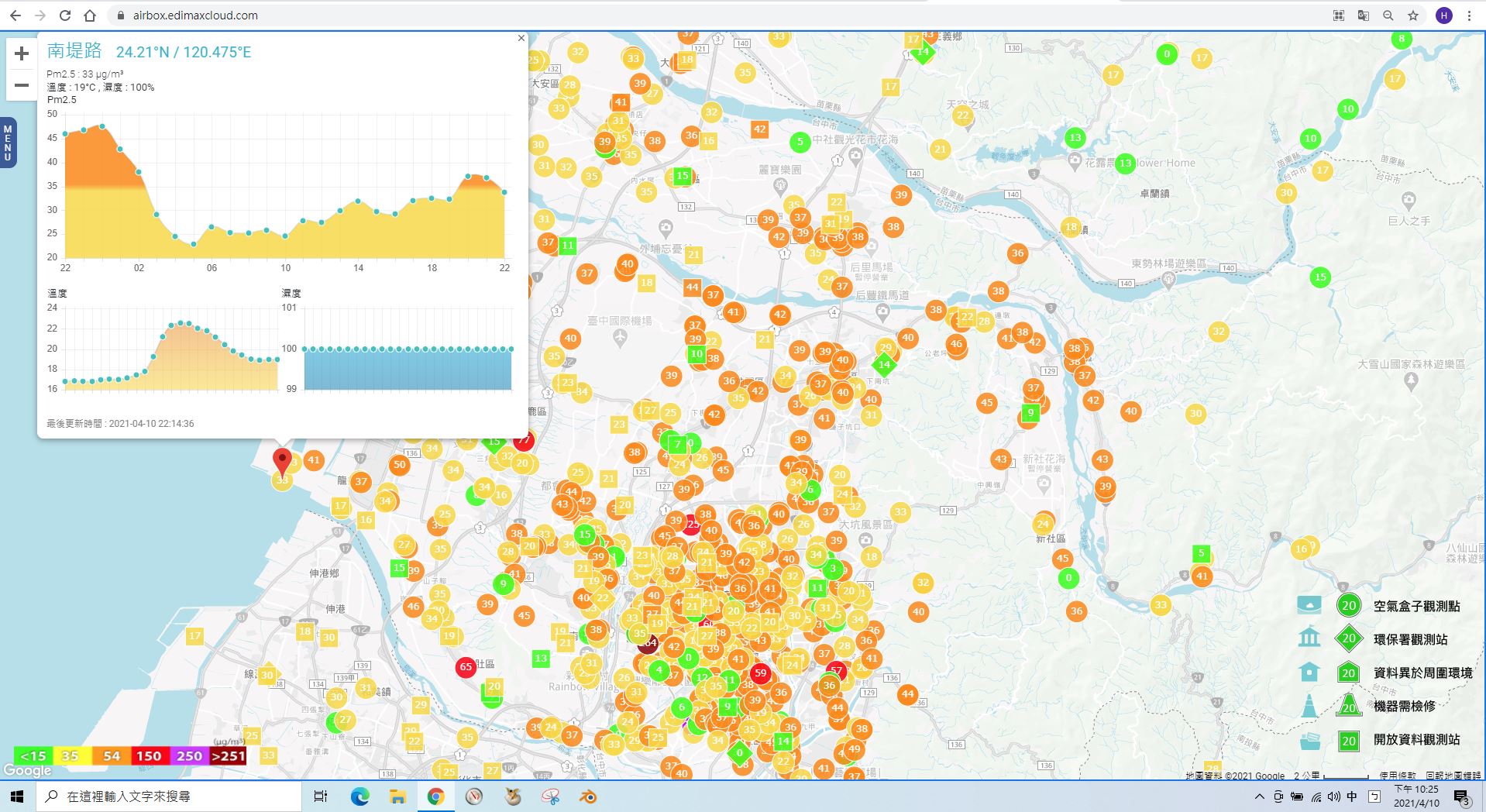Zoom out the map with minus button
The image size is (1486, 812).
click(22, 85)
